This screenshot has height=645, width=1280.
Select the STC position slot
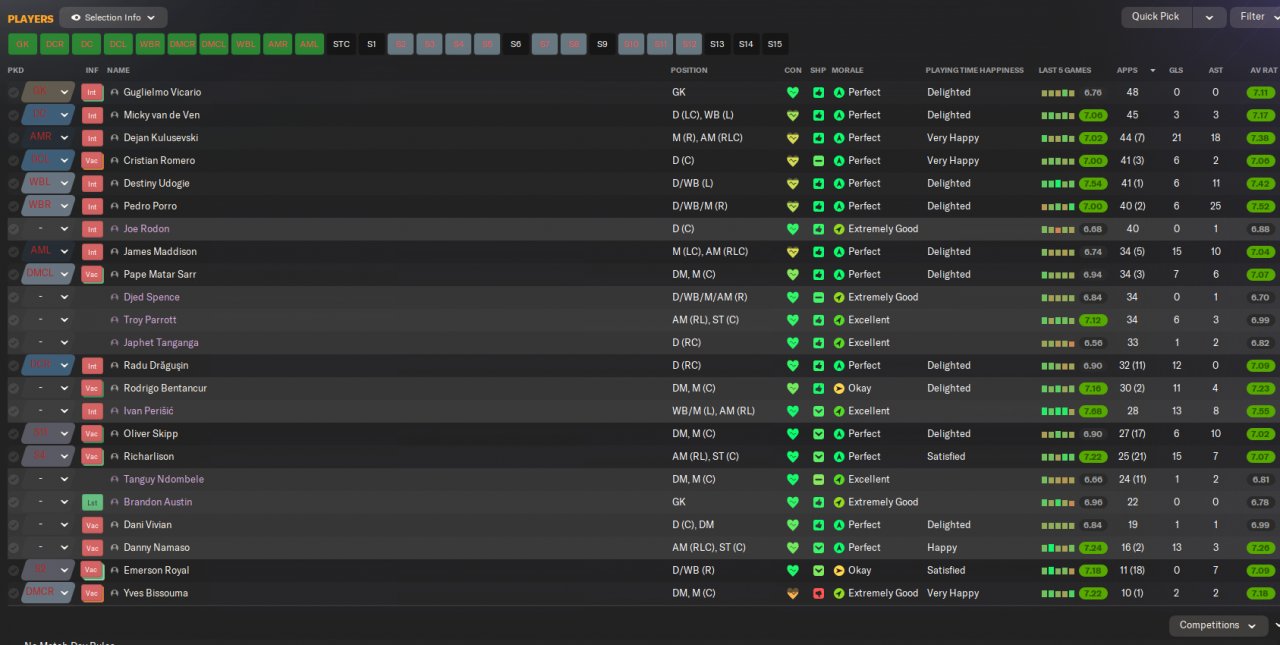[x=341, y=44]
